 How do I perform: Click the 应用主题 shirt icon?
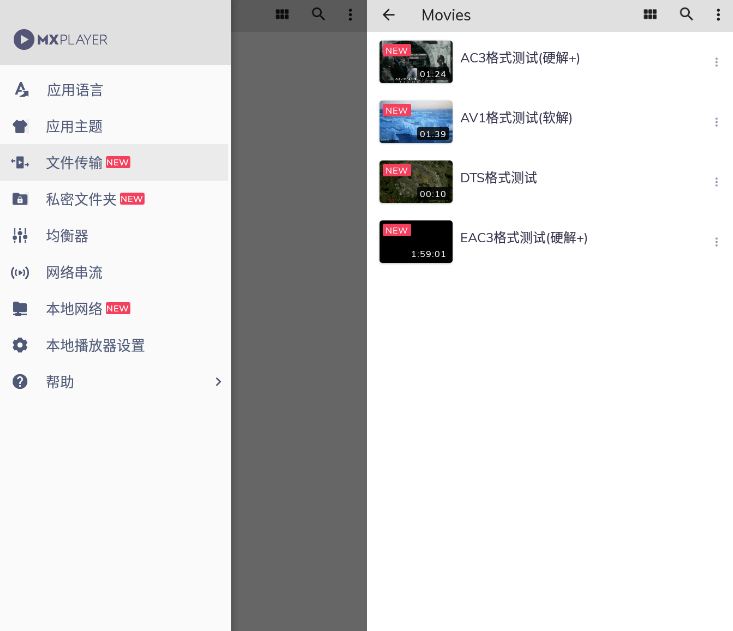click(20, 127)
